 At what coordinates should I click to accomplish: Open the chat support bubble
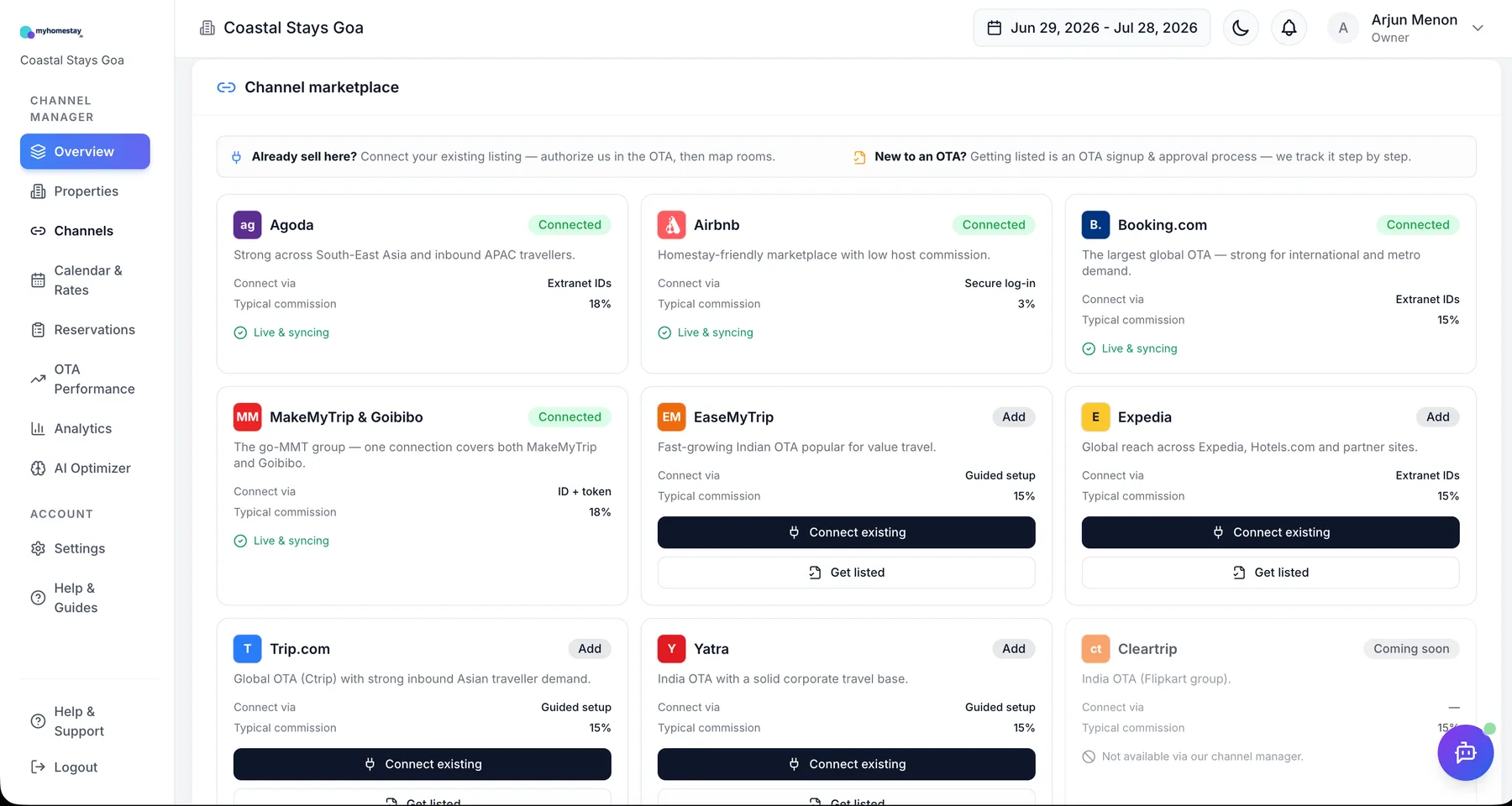[x=1465, y=752]
